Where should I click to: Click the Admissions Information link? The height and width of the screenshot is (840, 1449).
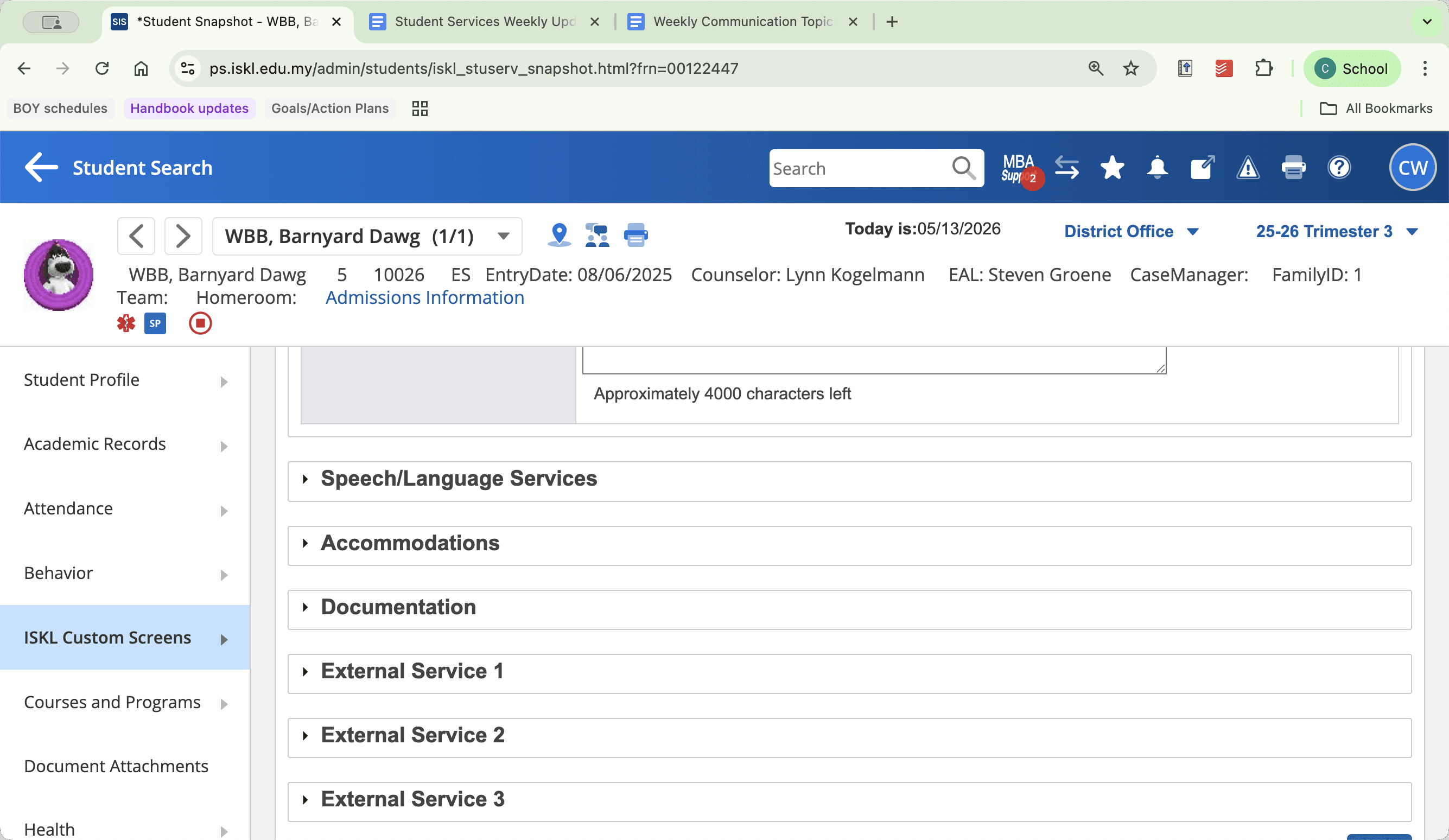pos(424,298)
